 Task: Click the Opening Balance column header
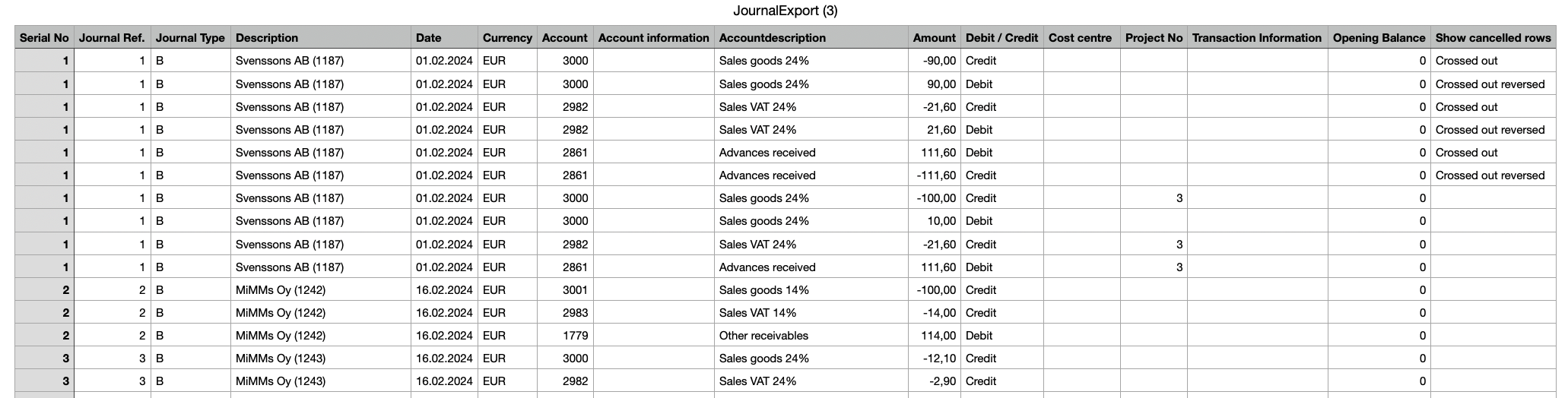point(1379,37)
